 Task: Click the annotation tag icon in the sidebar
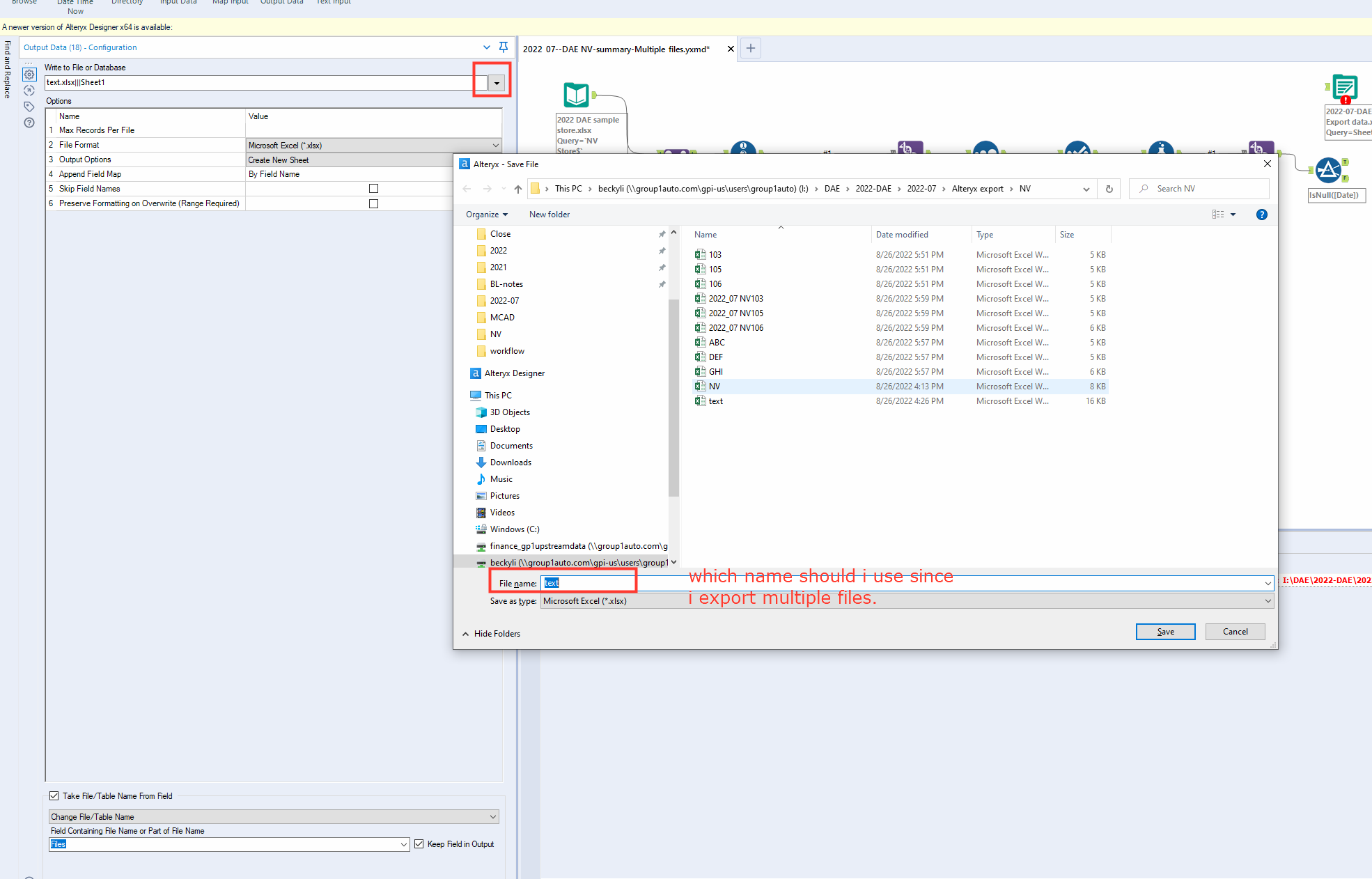pos(29,107)
